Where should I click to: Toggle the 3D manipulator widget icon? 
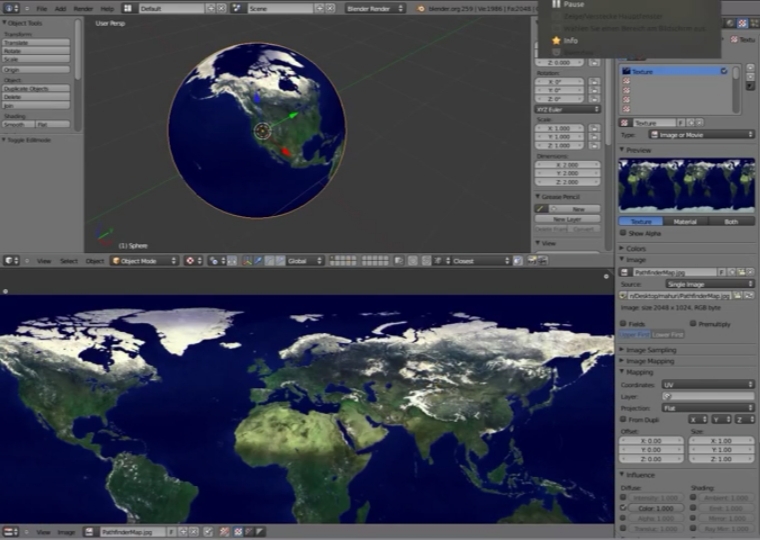pyautogui.click(x=247, y=261)
